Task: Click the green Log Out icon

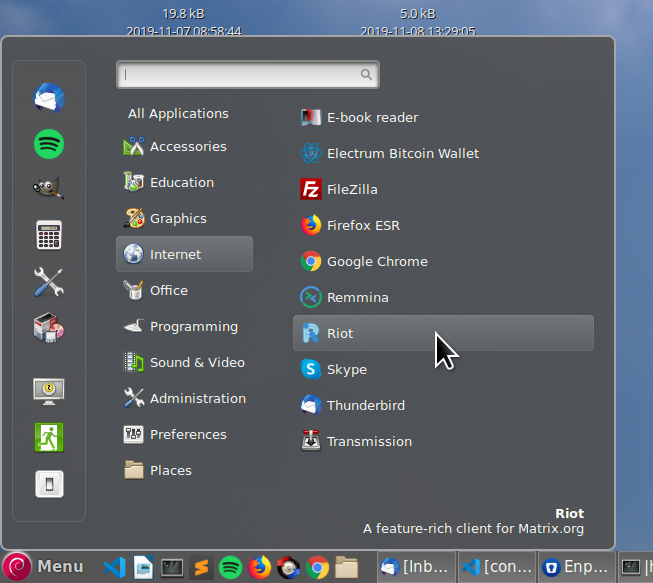Action: (49, 436)
